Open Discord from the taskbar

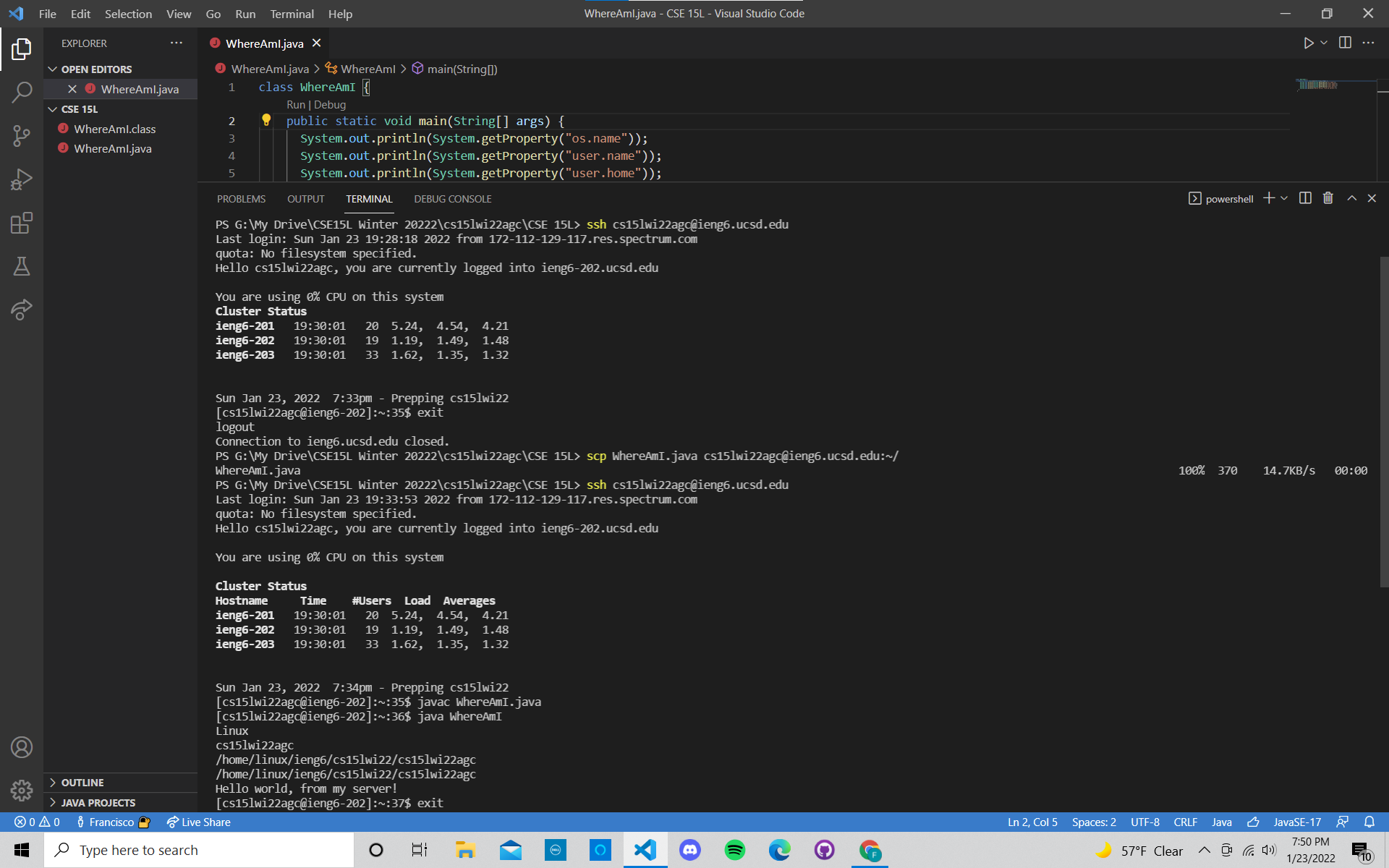[689, 850]
